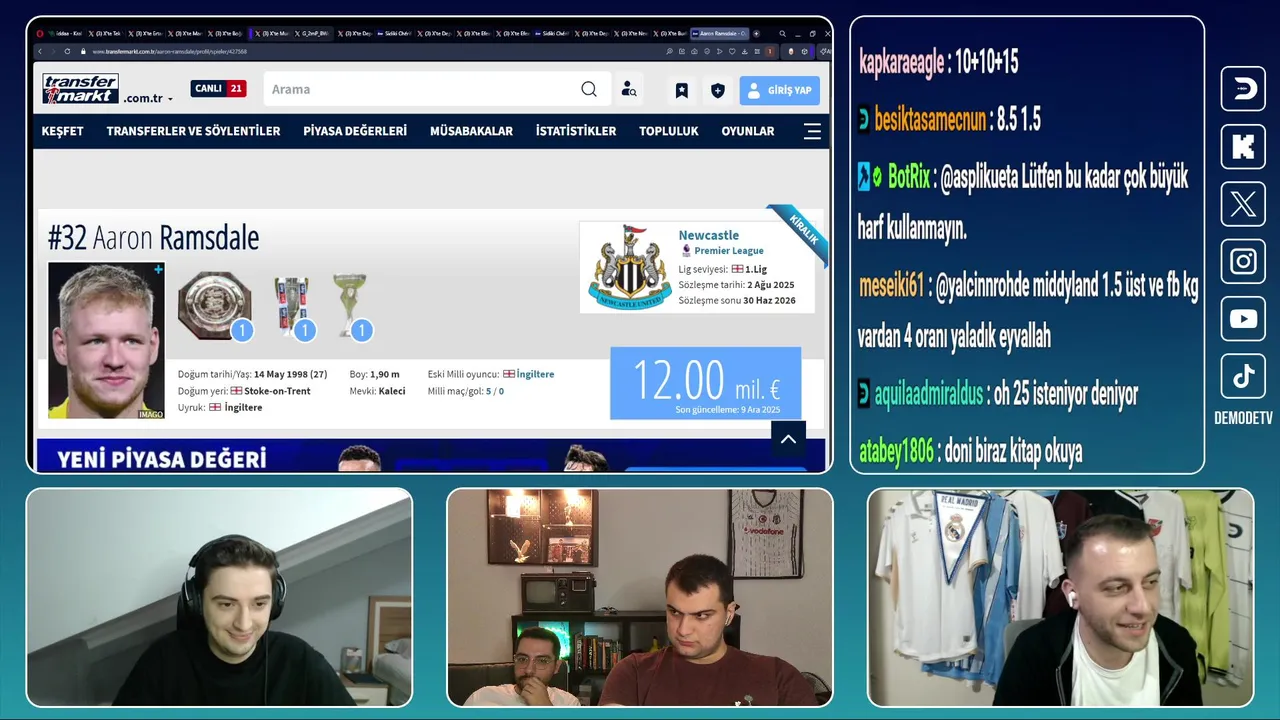Screen dimensions: 1280x720
Task: Open the Newcastle club link
Action: (708, 235)
